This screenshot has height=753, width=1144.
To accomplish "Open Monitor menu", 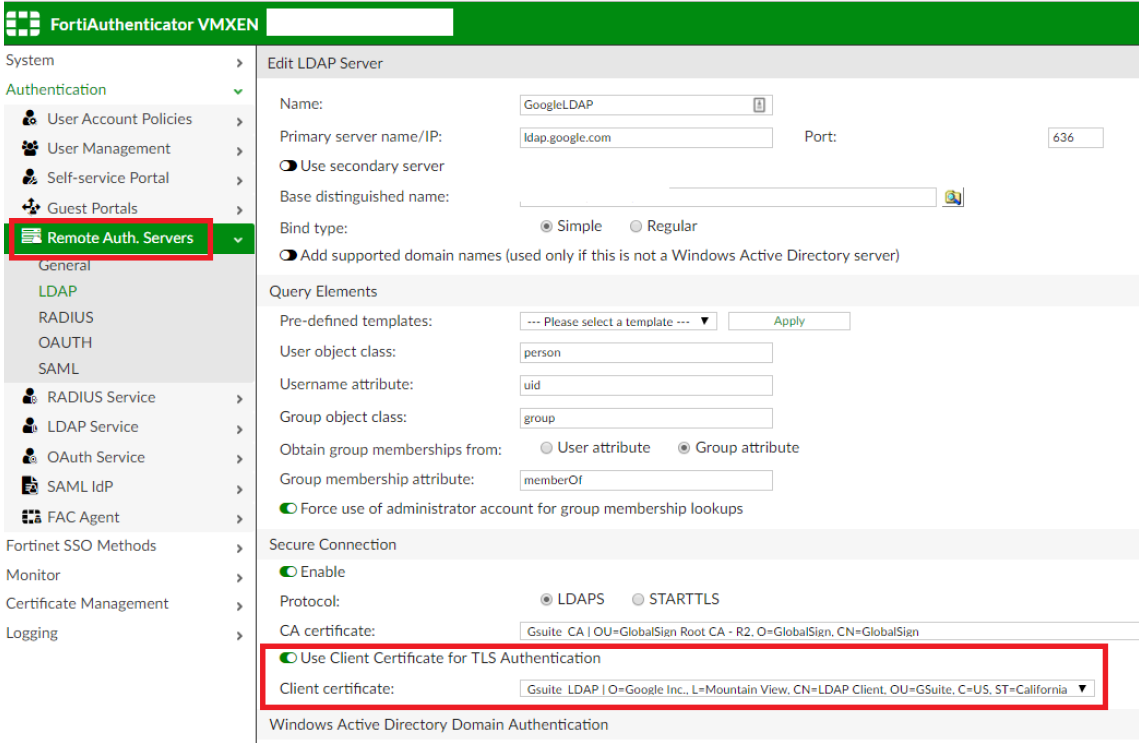I will 33,575.
